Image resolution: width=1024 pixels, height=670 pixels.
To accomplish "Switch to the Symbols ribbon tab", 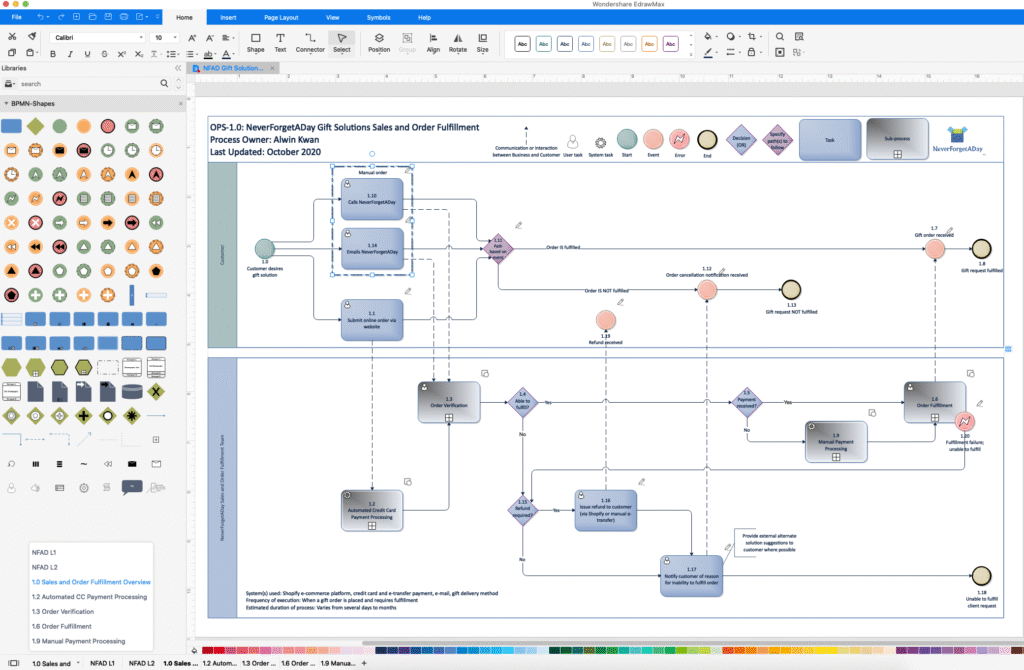I will (378, 18).
